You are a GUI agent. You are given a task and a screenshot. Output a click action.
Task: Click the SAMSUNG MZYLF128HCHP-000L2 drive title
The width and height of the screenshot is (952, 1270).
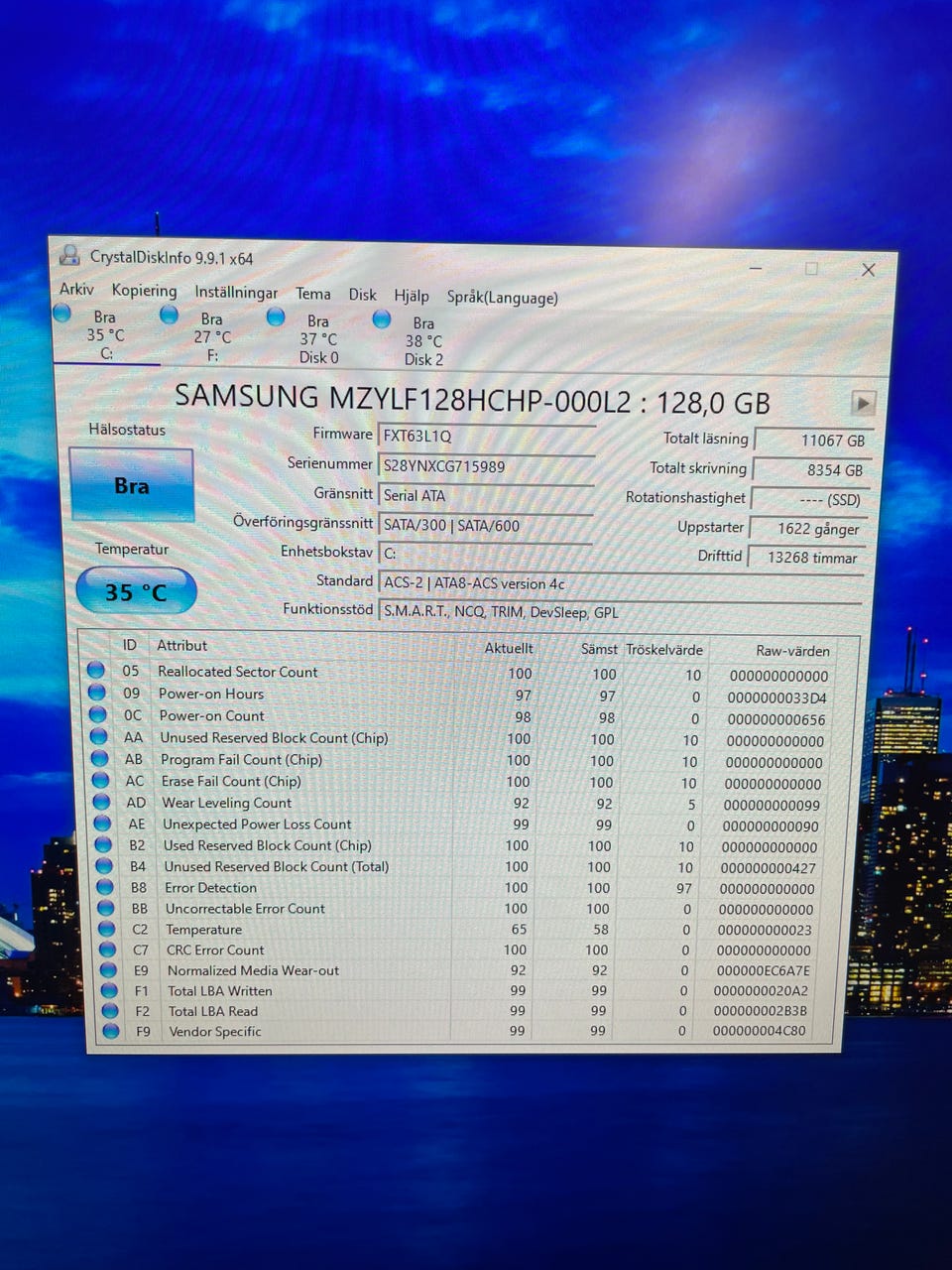[x=472, y=399]
